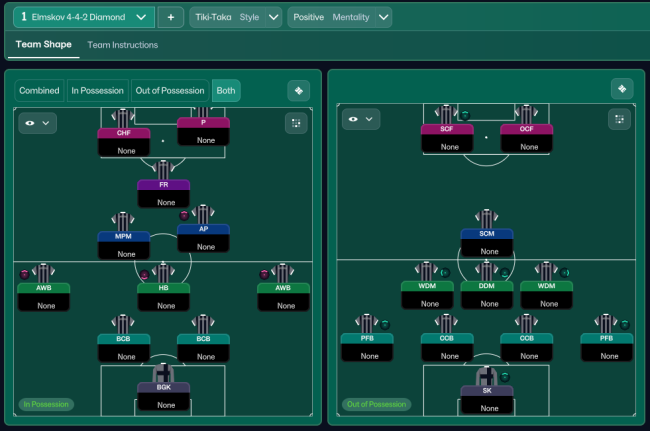Expand the Tiki-Taka Style dropdown
The height and width of the screenshot is (431, 650).
(x=235, y=17)
